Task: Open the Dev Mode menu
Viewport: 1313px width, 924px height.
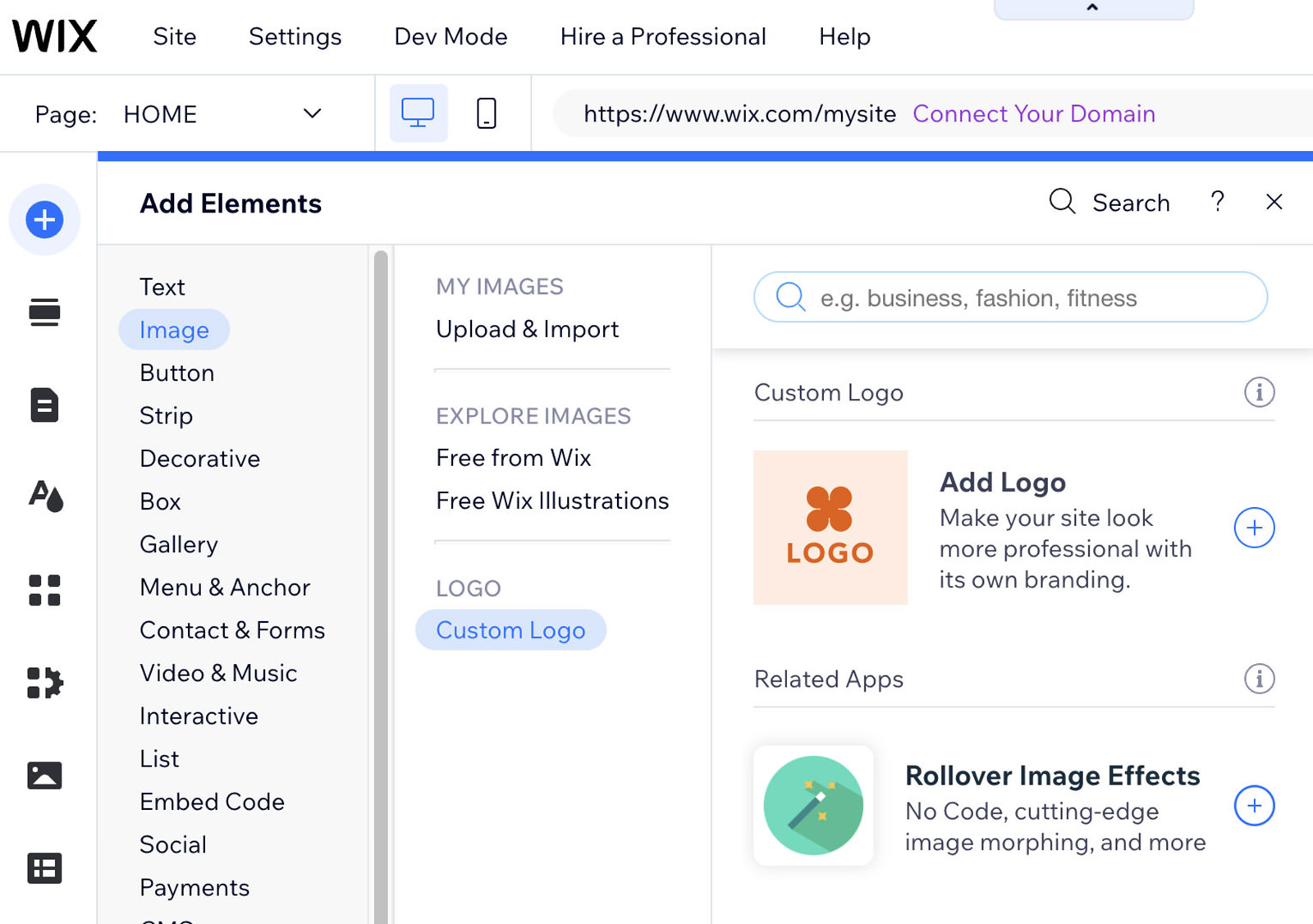Action: coord(451,37)
